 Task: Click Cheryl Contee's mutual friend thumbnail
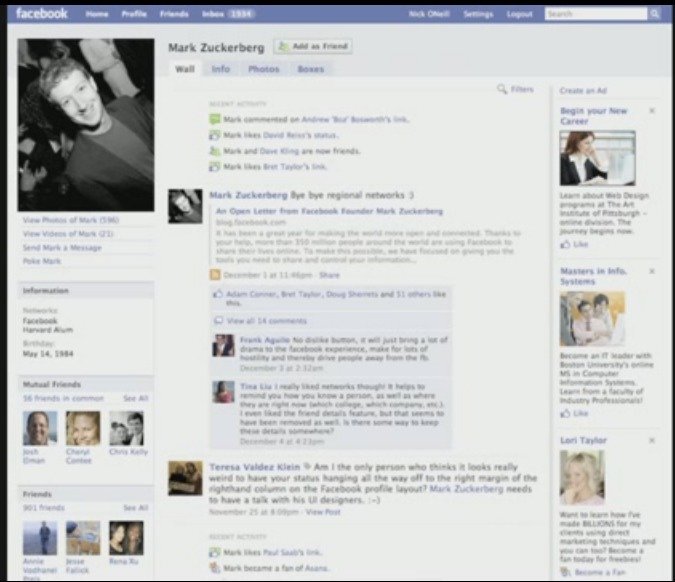[83, 428]
